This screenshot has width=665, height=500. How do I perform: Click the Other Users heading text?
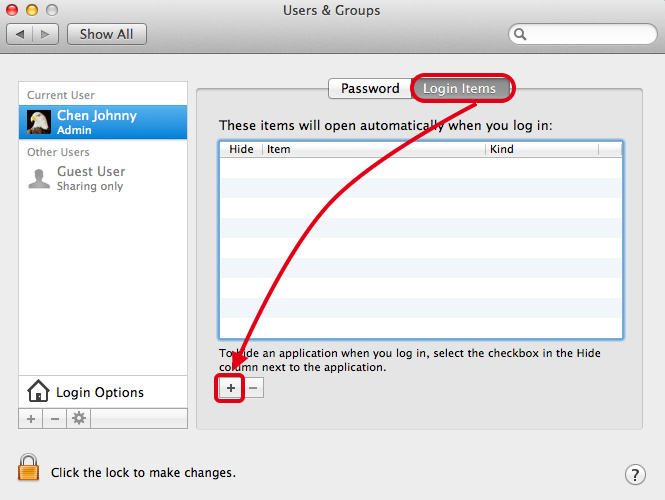(58, 152)
